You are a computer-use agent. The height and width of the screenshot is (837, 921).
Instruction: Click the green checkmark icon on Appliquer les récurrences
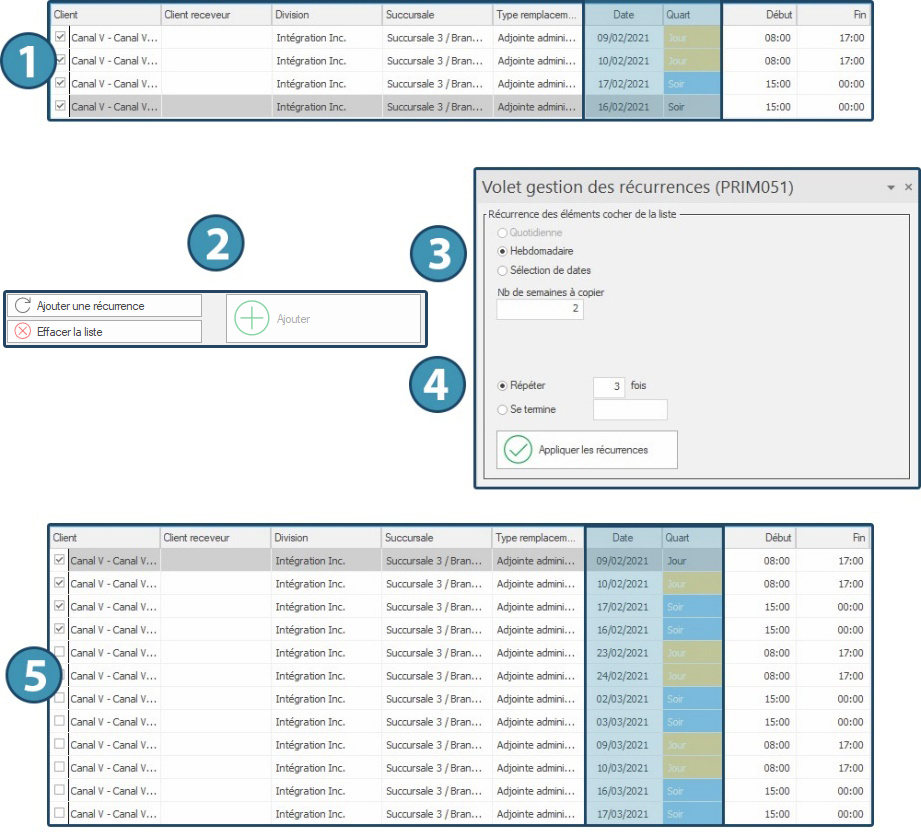517,450
